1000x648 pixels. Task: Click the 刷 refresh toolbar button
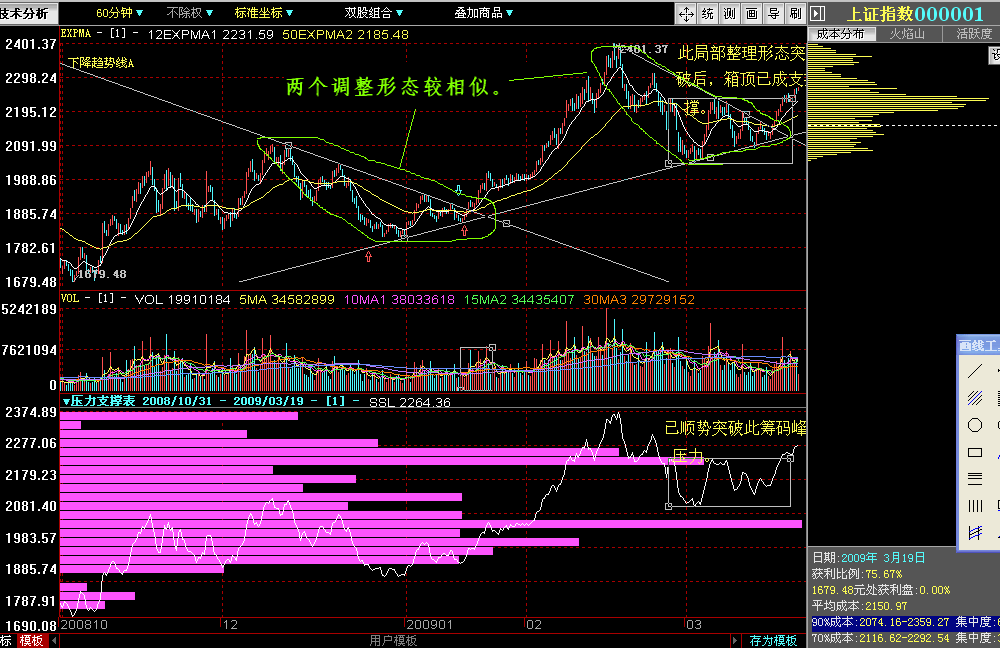(795, 13)
